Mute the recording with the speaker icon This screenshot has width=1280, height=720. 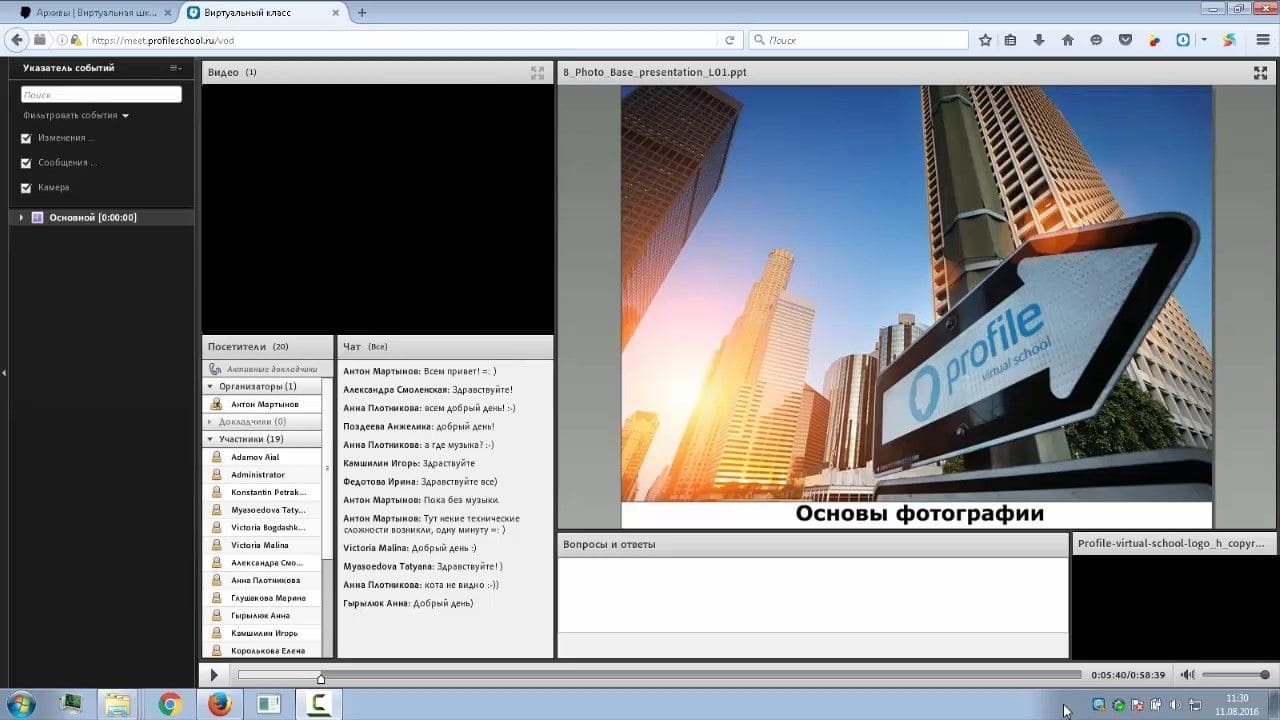click(x=1187, y=675)
